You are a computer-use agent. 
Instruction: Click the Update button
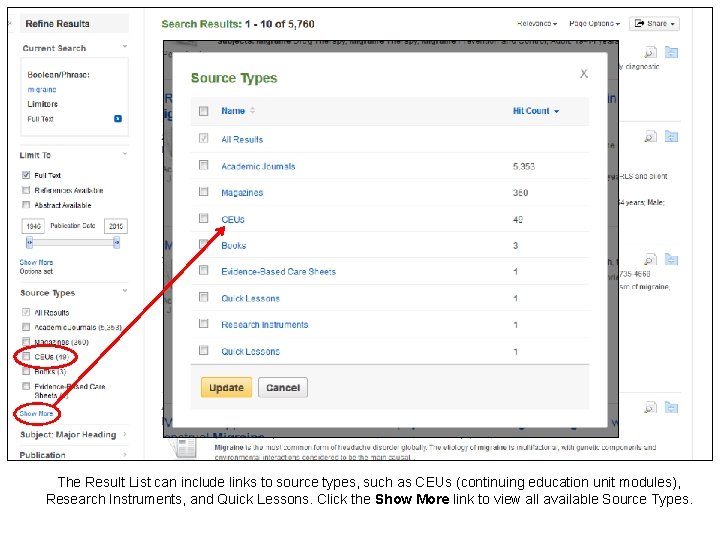226,388
